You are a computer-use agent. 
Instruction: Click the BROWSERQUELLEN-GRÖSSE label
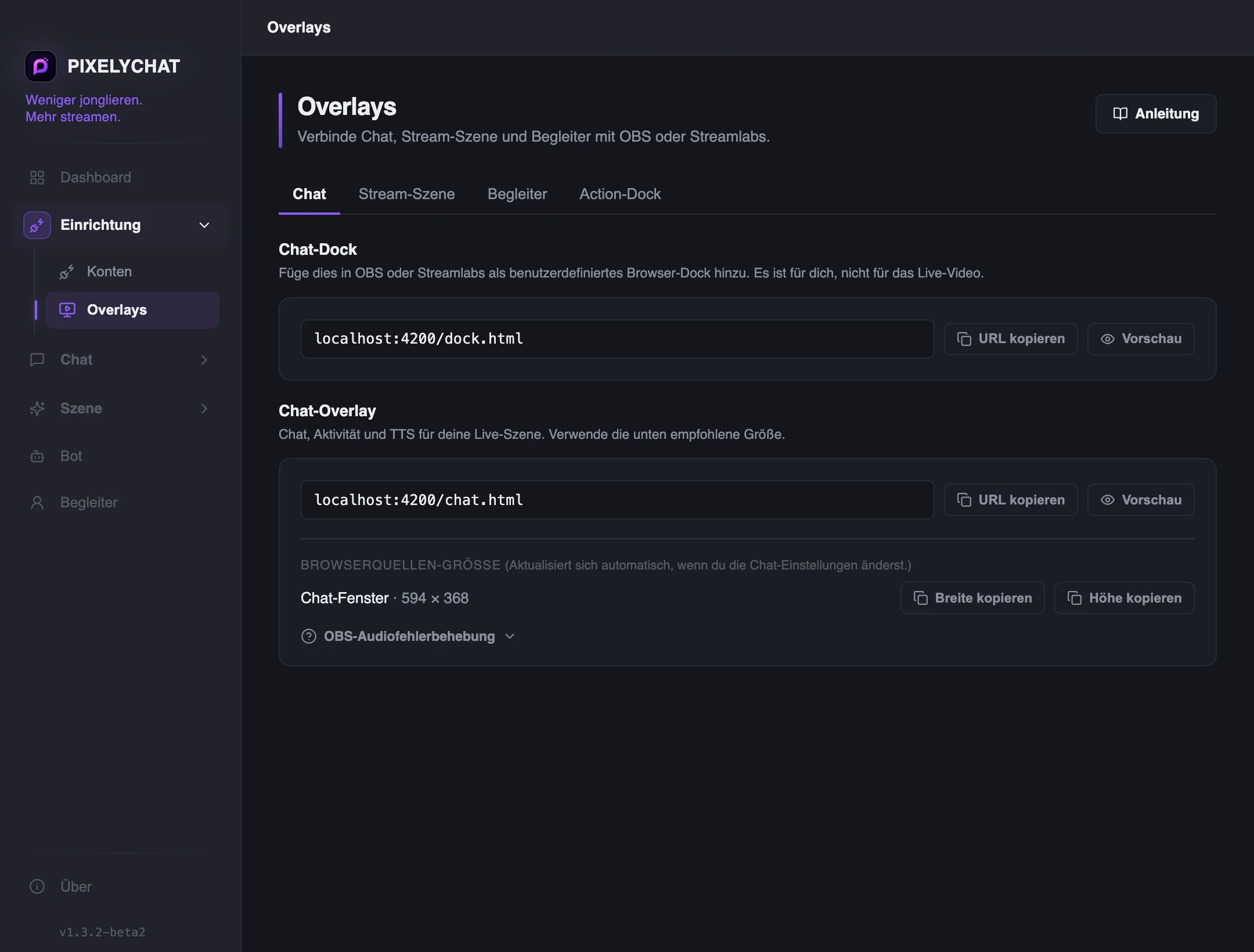401,565
